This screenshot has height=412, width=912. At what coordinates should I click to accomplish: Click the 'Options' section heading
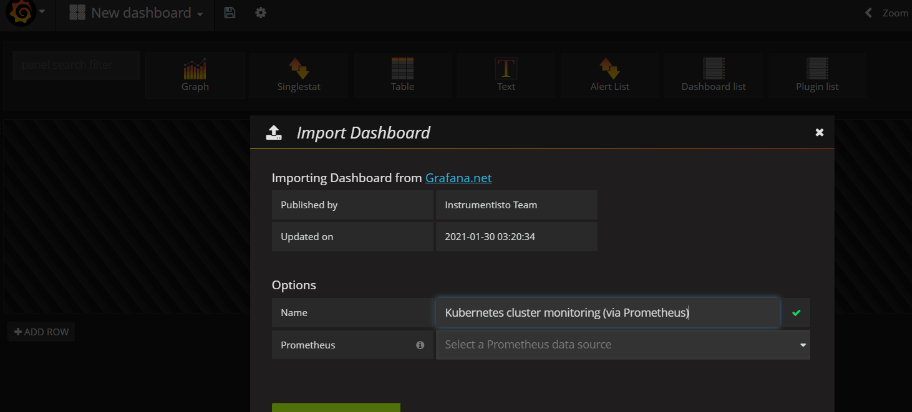click(294, 285)
